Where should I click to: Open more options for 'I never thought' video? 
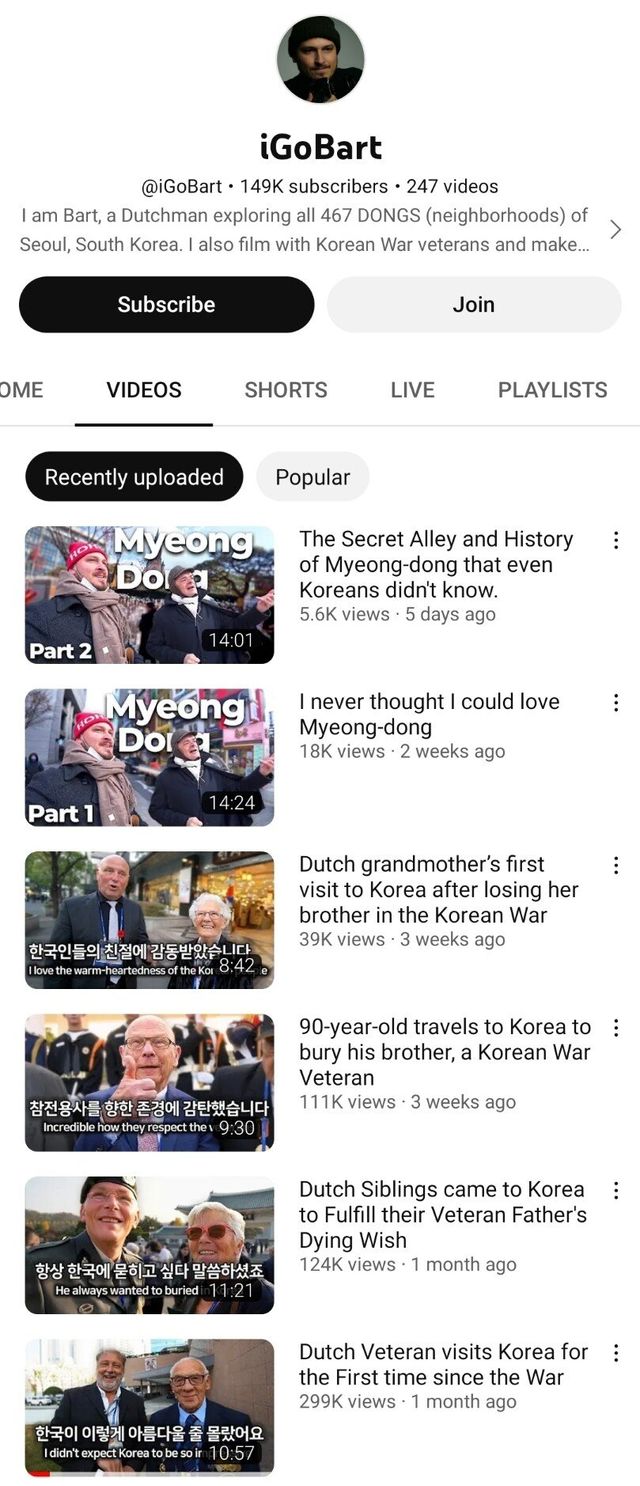point(616,703)
